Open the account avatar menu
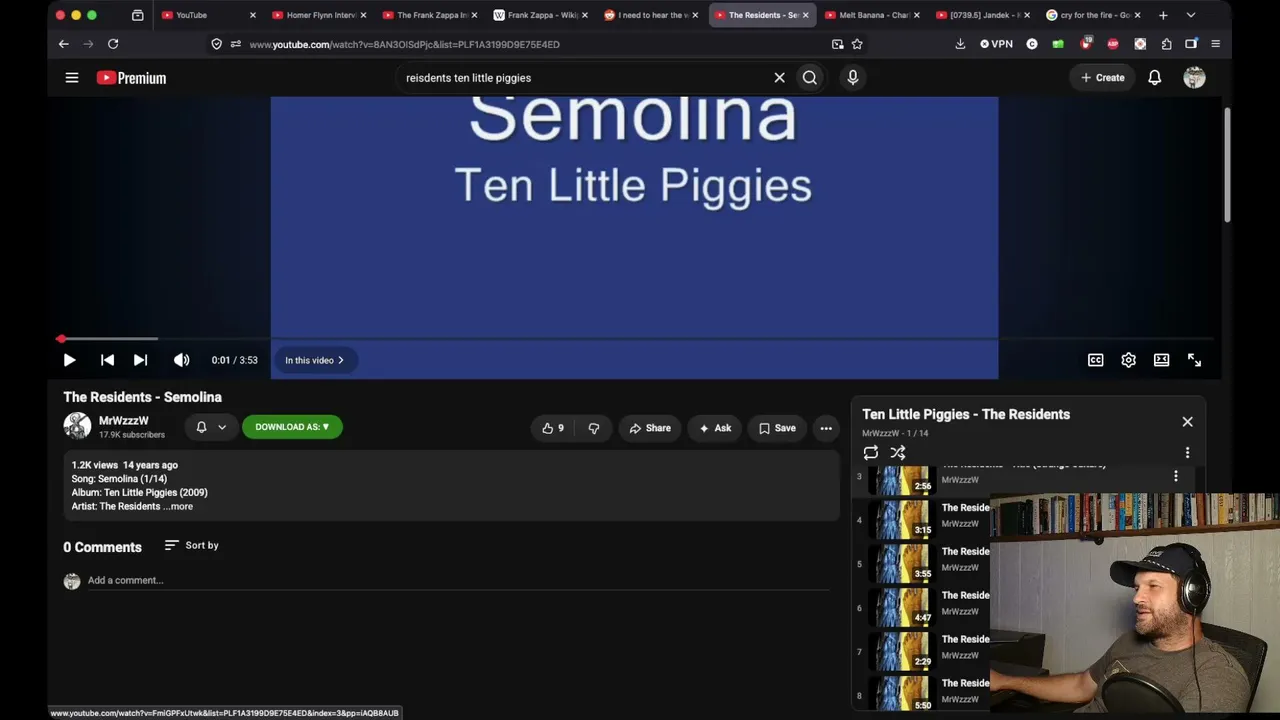The width and height of the screenshot is (1280, 720). tap(1195, 78)
